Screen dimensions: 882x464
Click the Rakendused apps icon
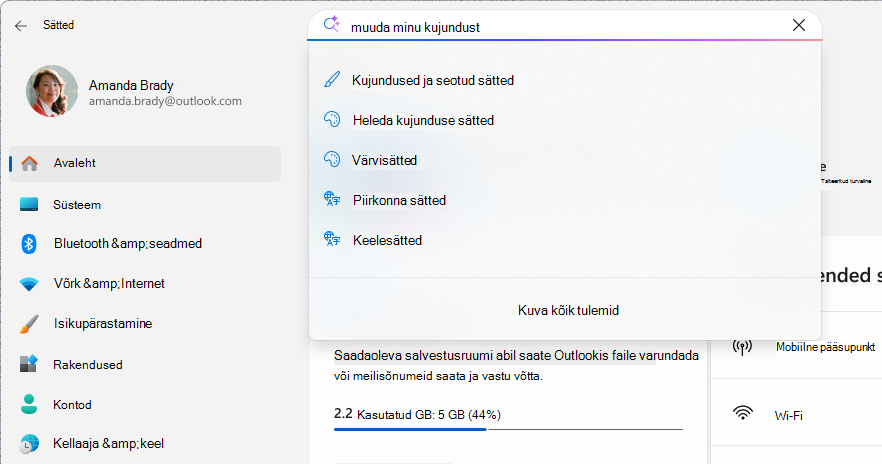coord(29,364)
